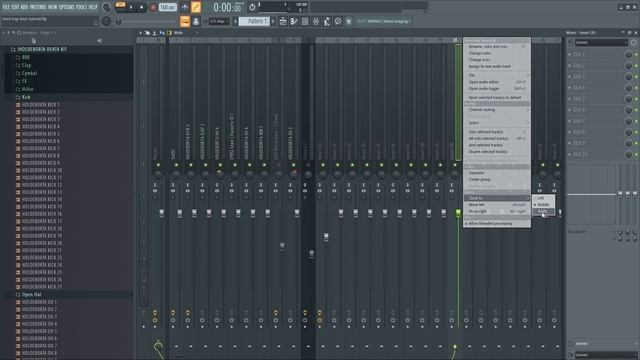Open the PATTERNS menu
This screenshot has height=360, width=640.
38,7
